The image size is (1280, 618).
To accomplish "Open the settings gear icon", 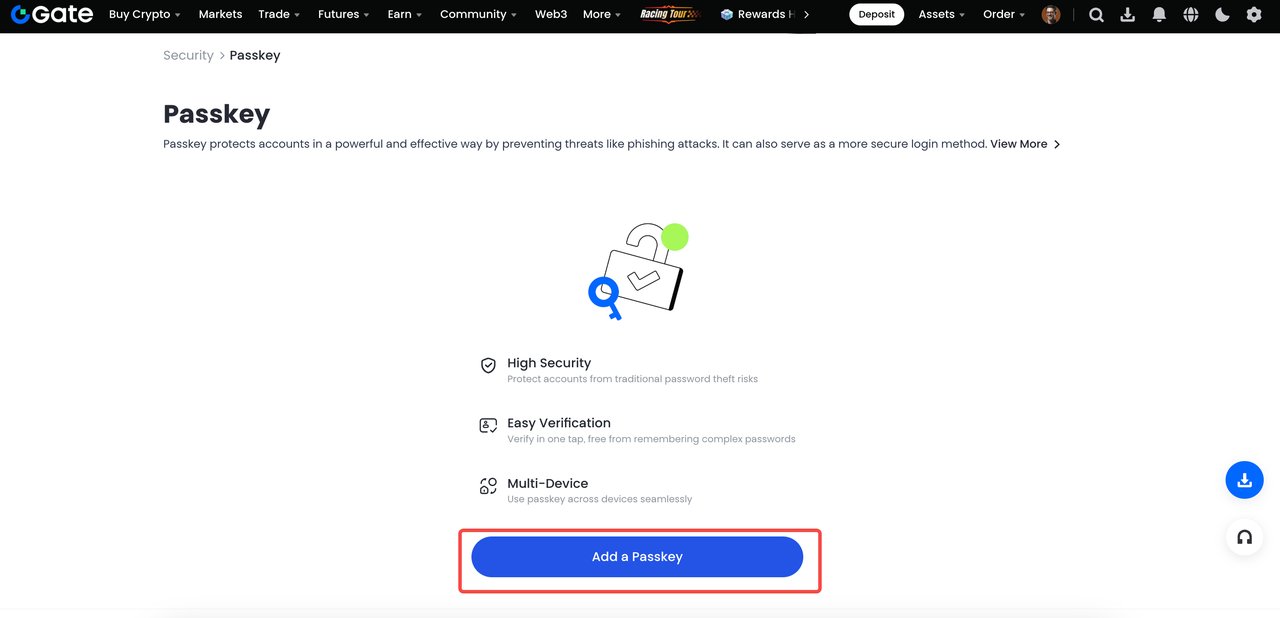I will click(1254, 15).
